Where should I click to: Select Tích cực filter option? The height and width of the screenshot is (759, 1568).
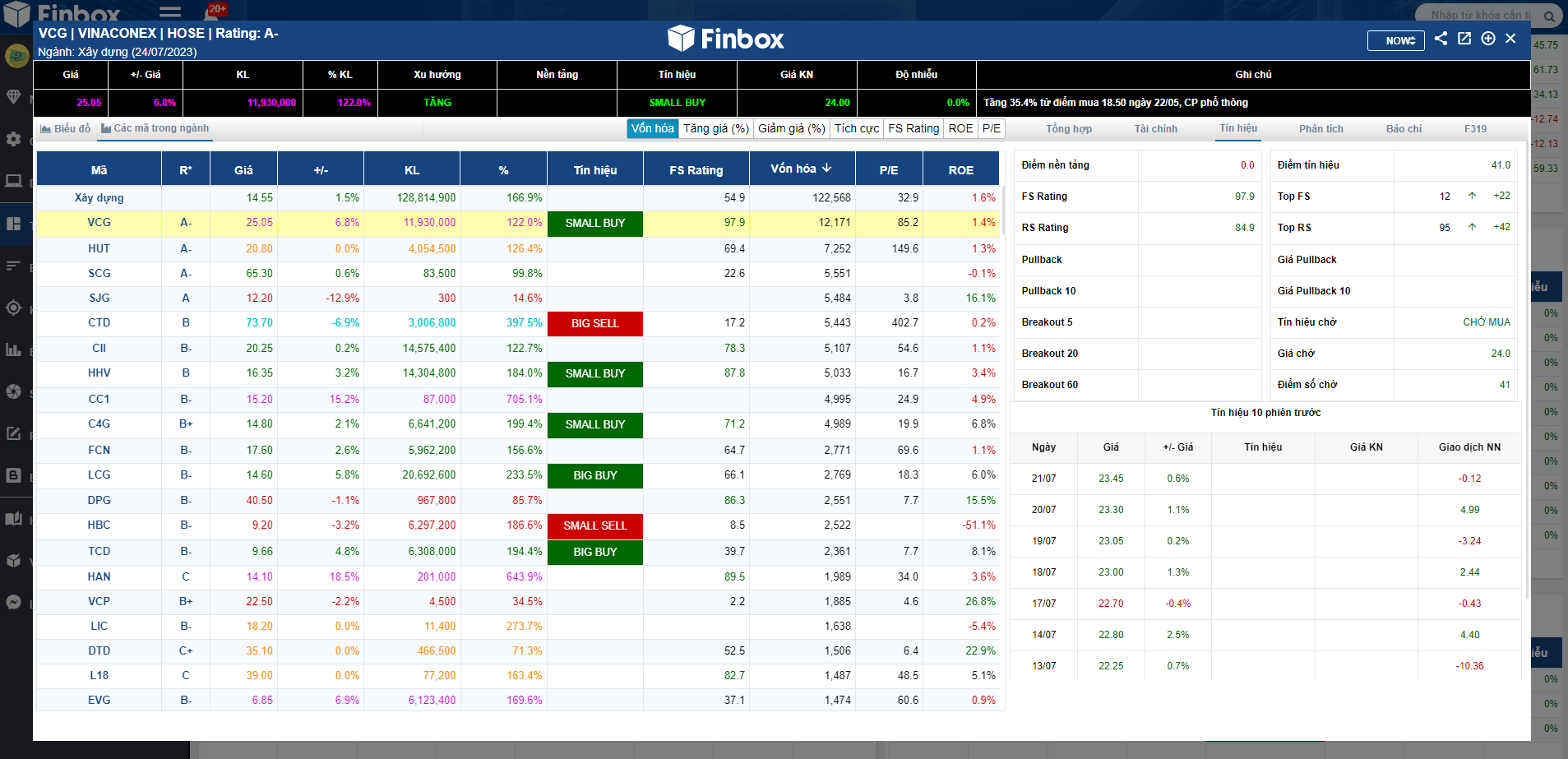(x=857, y=128)
